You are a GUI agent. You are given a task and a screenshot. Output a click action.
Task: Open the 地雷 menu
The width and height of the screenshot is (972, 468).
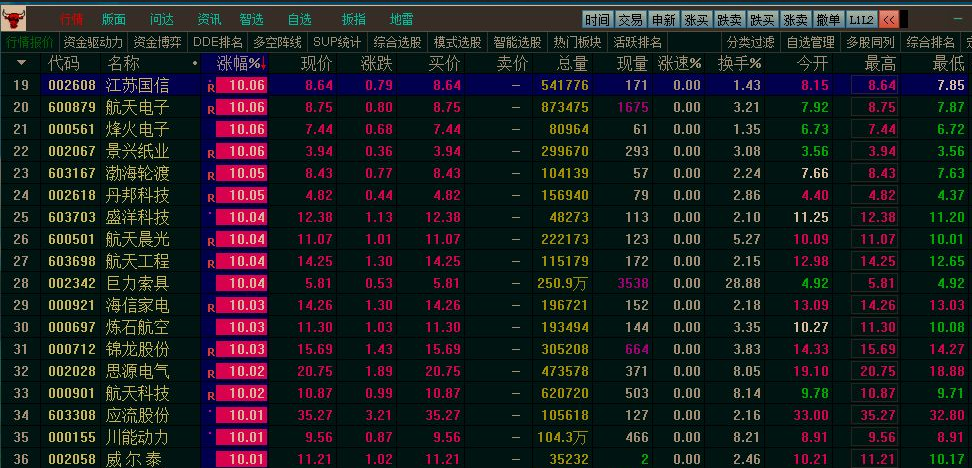(x=402, y=19)
